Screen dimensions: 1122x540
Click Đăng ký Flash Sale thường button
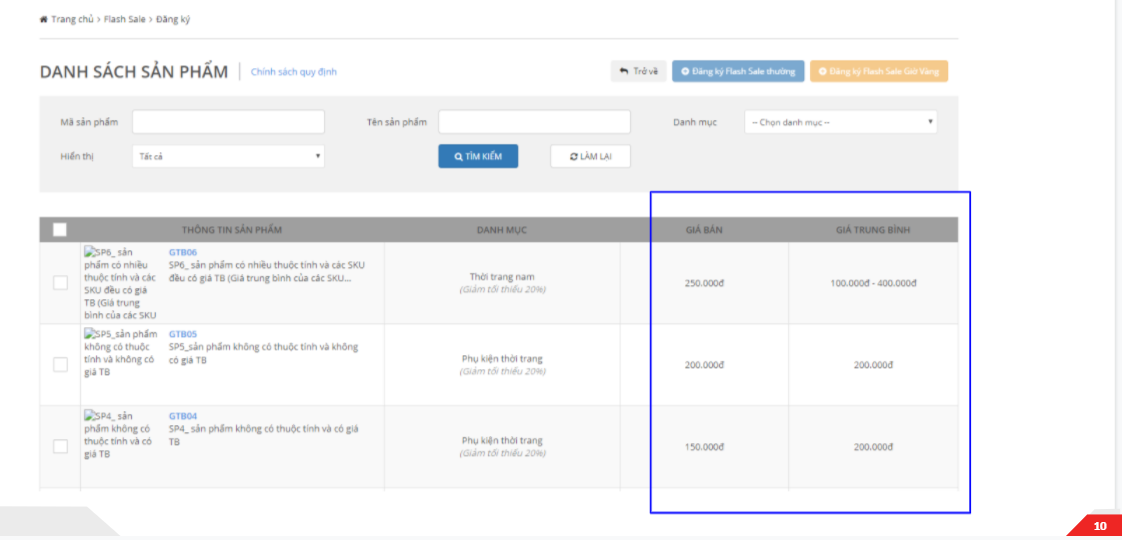(x=738, y=72)
